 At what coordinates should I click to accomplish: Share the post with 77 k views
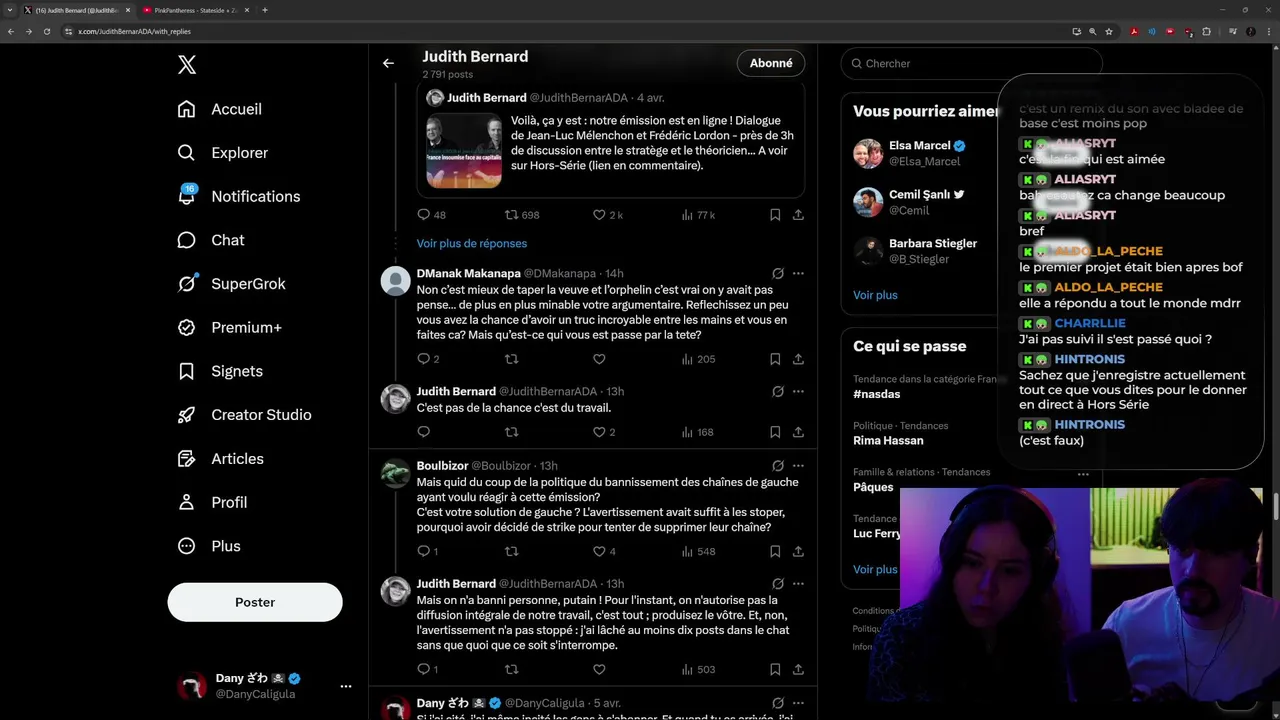(798, 215)
